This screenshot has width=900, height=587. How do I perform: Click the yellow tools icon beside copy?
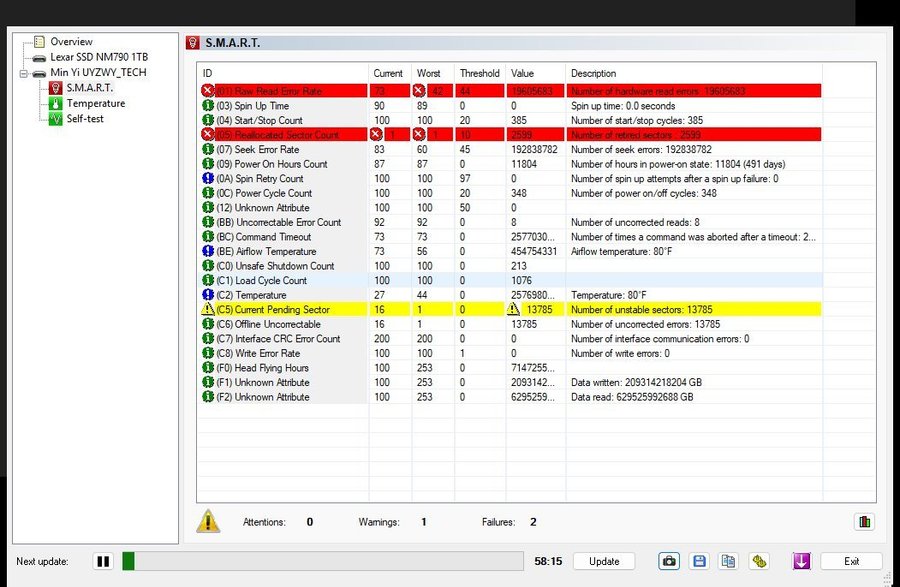pos(759,561)
